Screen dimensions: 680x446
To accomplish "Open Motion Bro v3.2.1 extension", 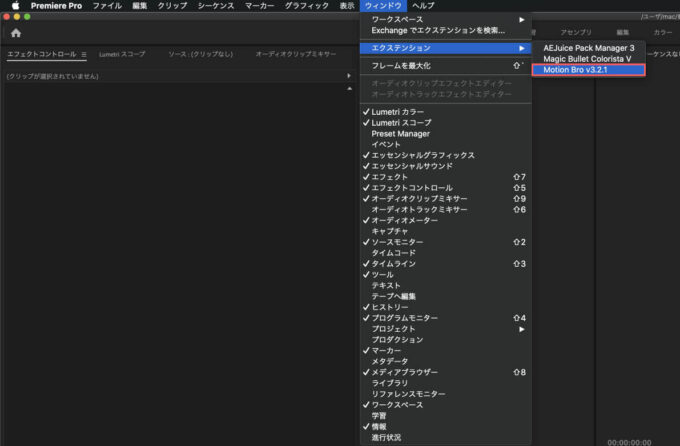I will tap(588, 70).
